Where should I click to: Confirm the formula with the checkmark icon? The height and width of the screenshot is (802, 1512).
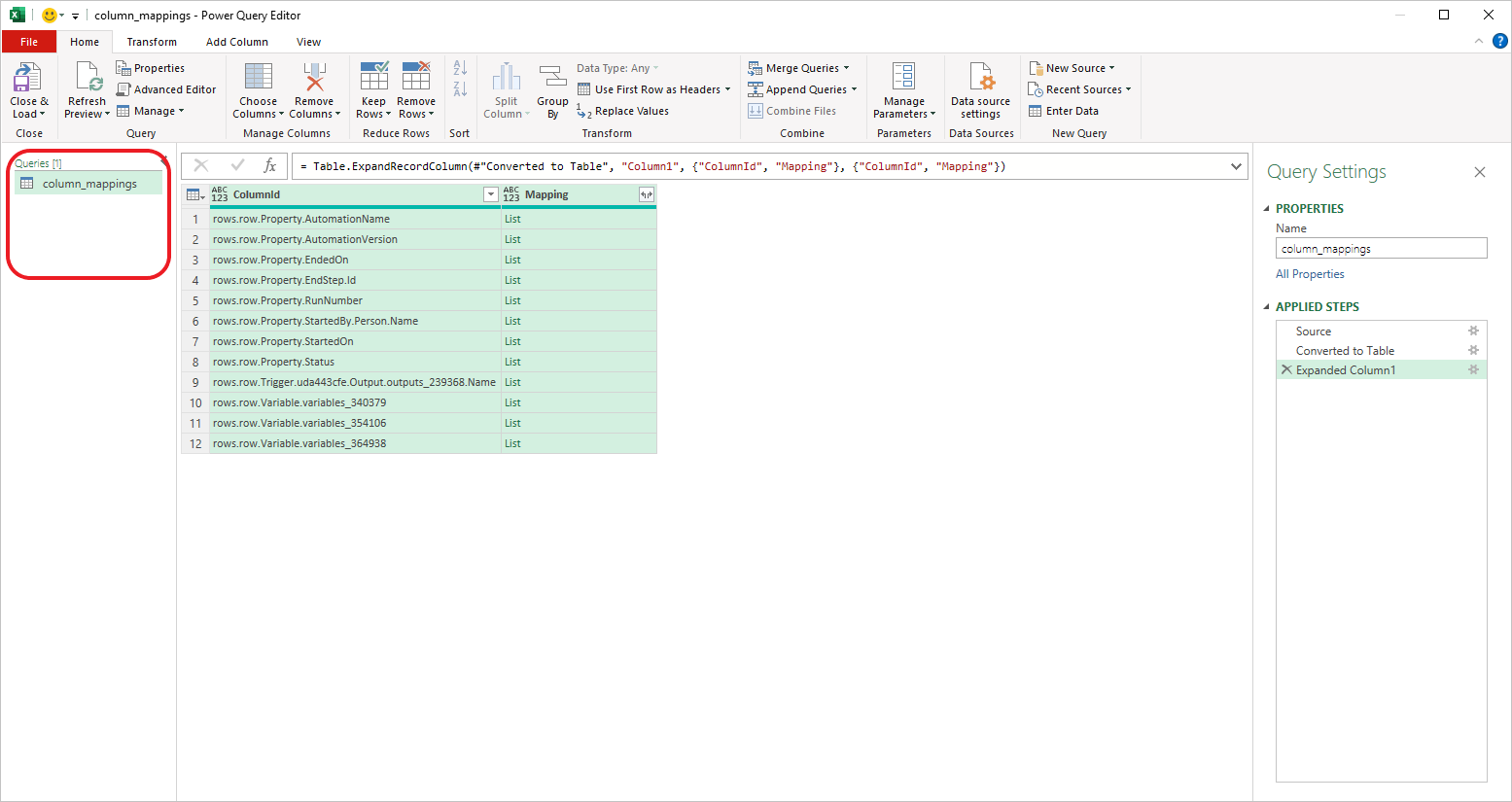click(x=237, y=166)
